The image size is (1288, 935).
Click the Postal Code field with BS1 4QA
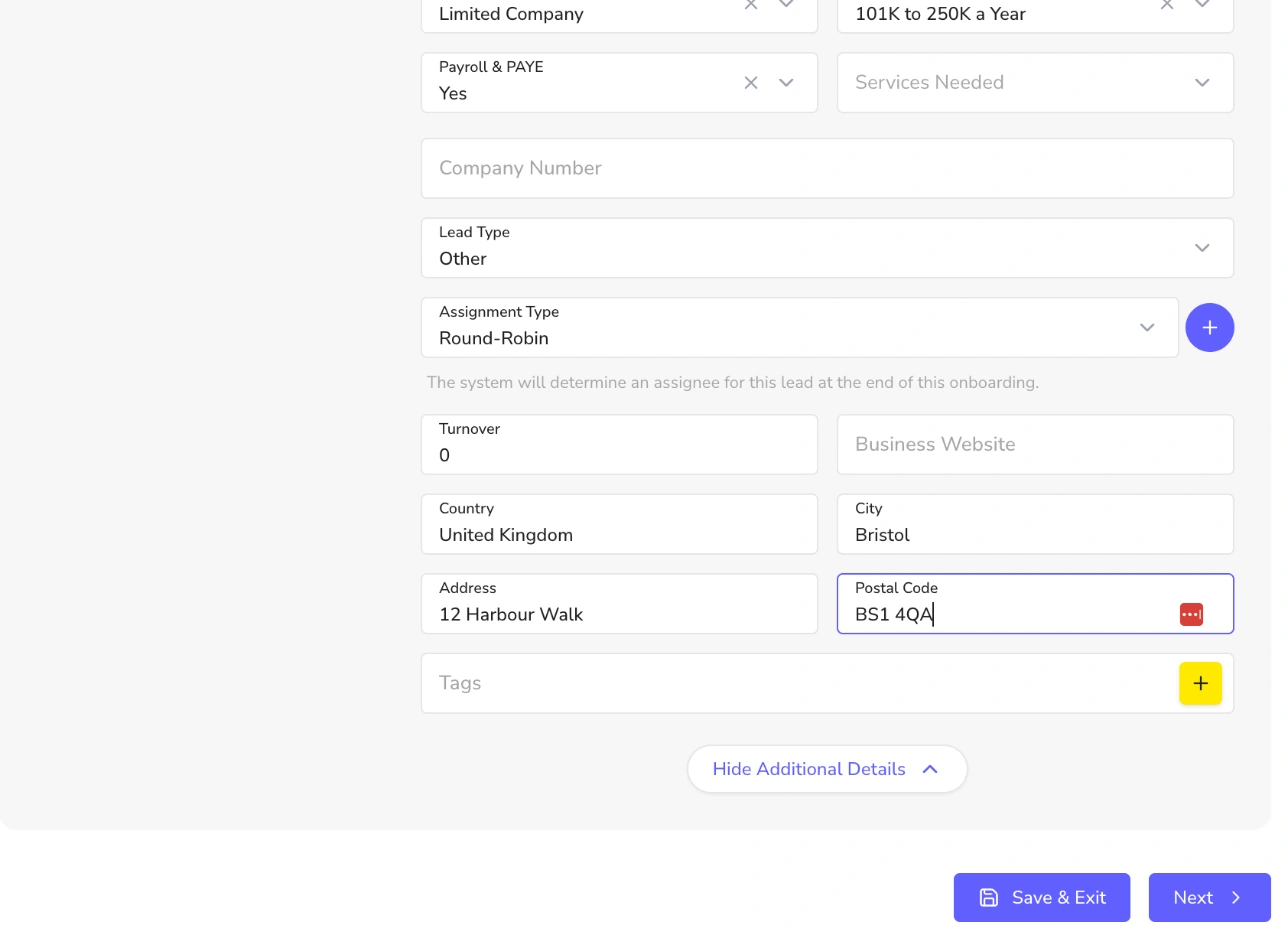click(x=1035, y=604)
